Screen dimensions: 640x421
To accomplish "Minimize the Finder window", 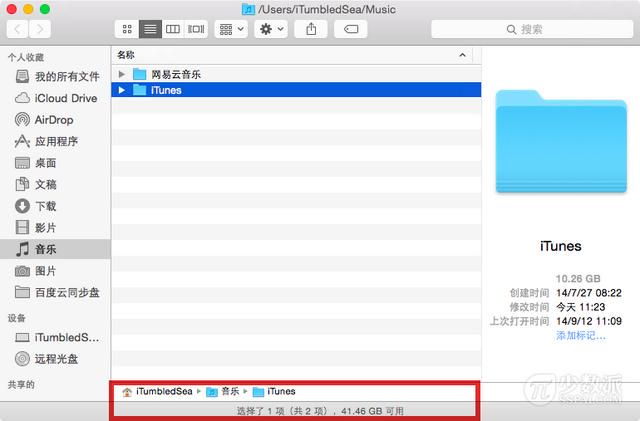I will [29, 9].
